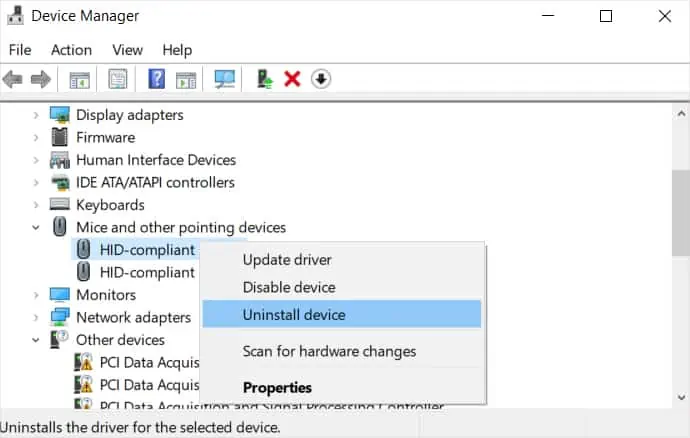Click the Monitors category icon
Screen dimensions: 690x438
[59, 295]
